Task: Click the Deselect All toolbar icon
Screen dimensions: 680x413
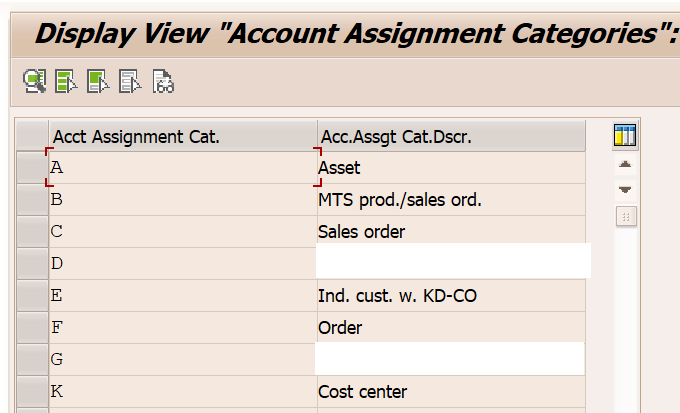Action: tap(131, 82)
